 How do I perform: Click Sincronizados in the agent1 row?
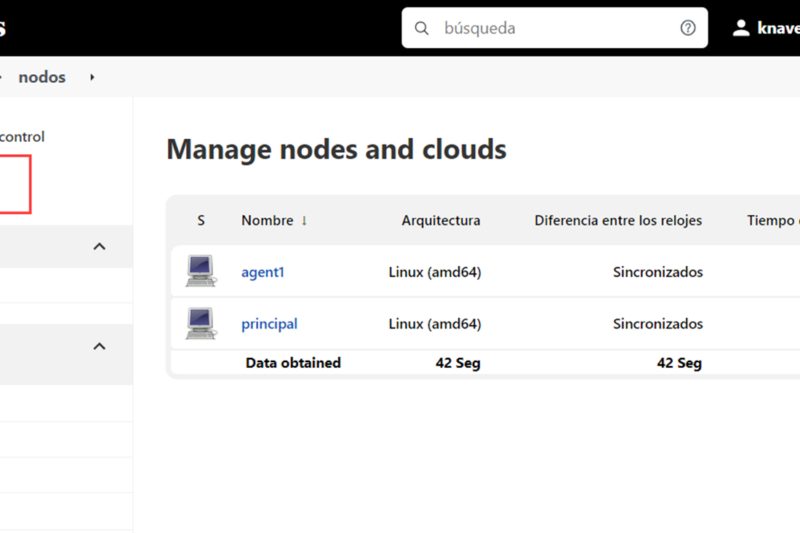[658, 272]
